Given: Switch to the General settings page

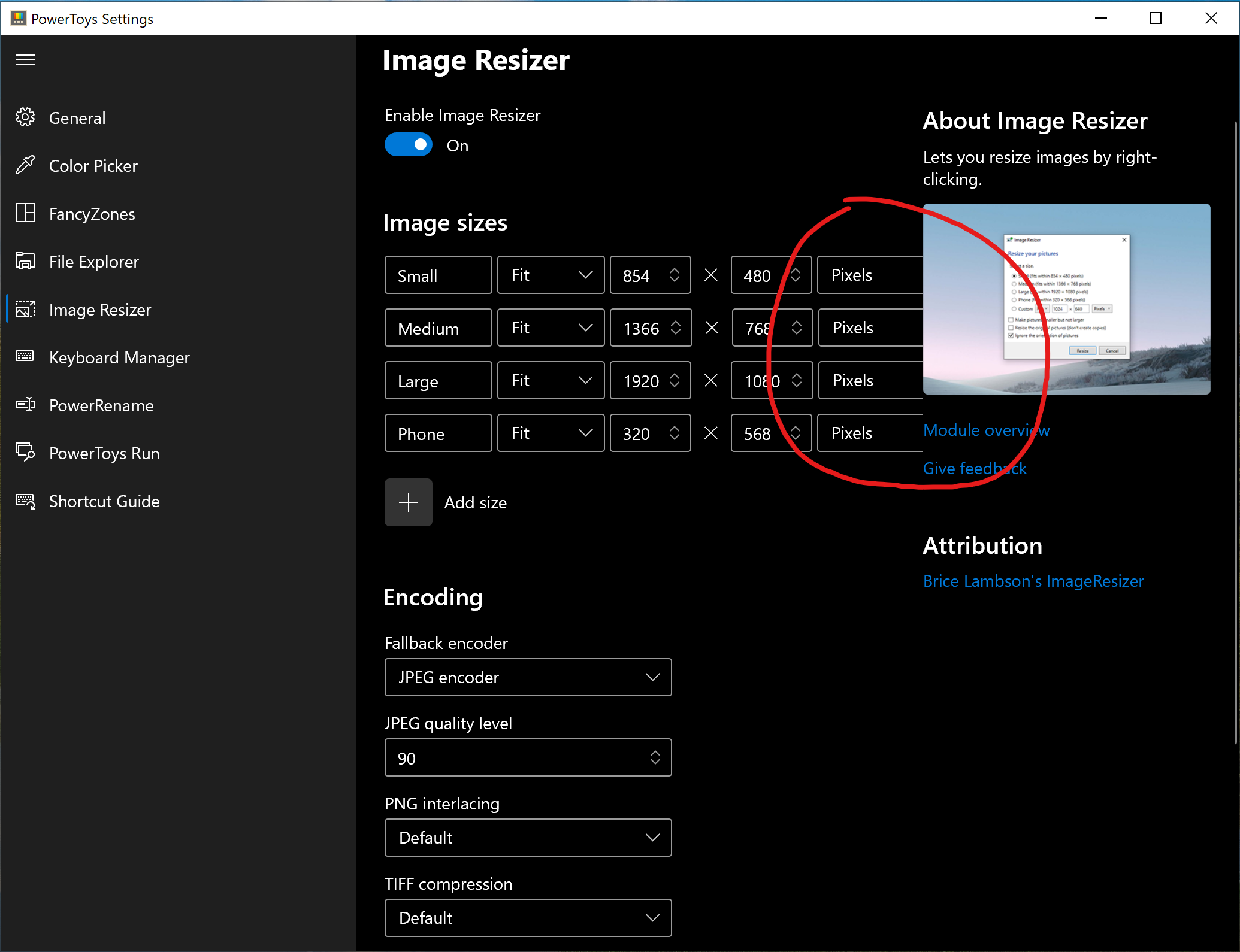Looking at the screenshot, I should point(77,117).
